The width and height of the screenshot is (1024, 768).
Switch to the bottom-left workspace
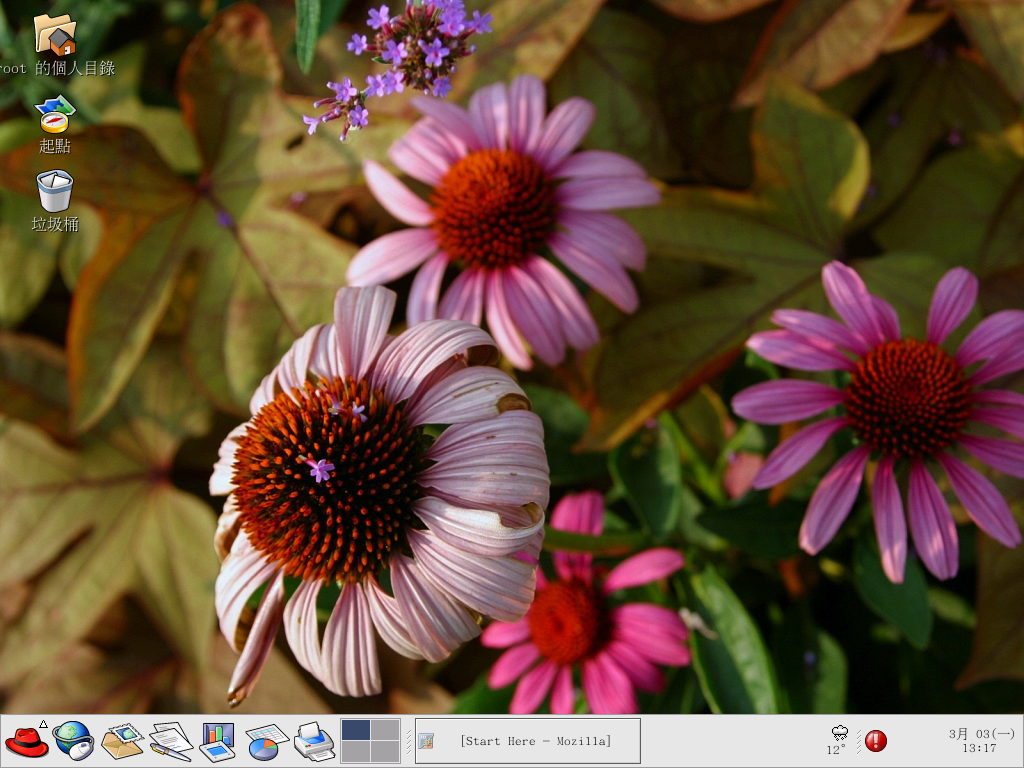pyautogui.click(x=356, y=752)
